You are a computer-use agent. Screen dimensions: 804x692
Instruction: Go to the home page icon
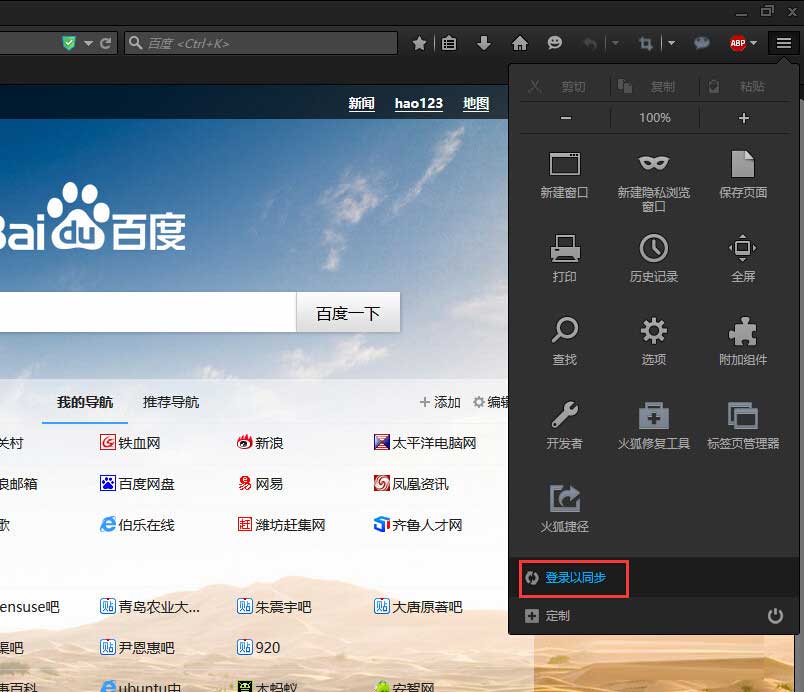[519, 43]
